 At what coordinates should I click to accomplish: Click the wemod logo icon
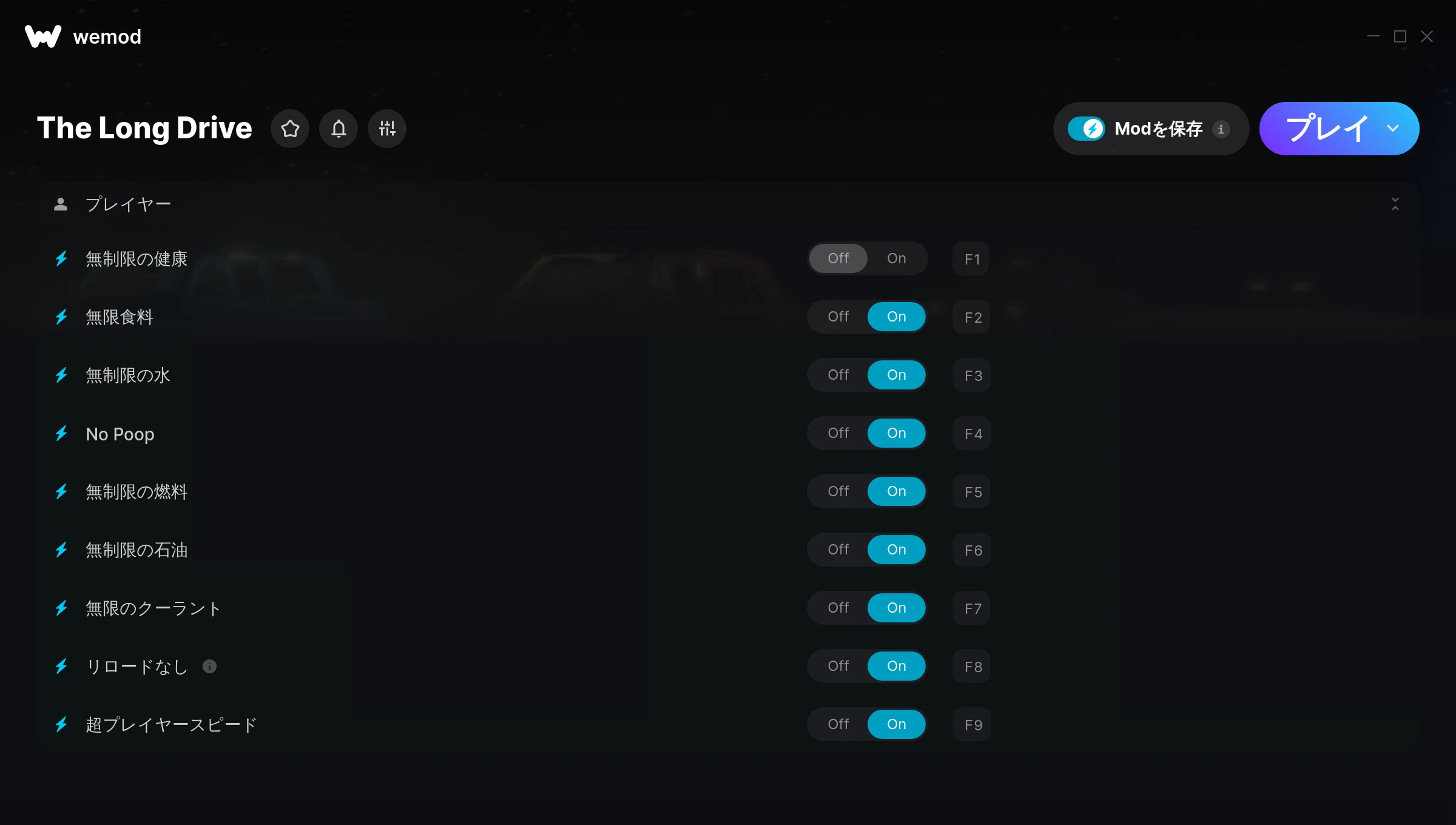43,36
